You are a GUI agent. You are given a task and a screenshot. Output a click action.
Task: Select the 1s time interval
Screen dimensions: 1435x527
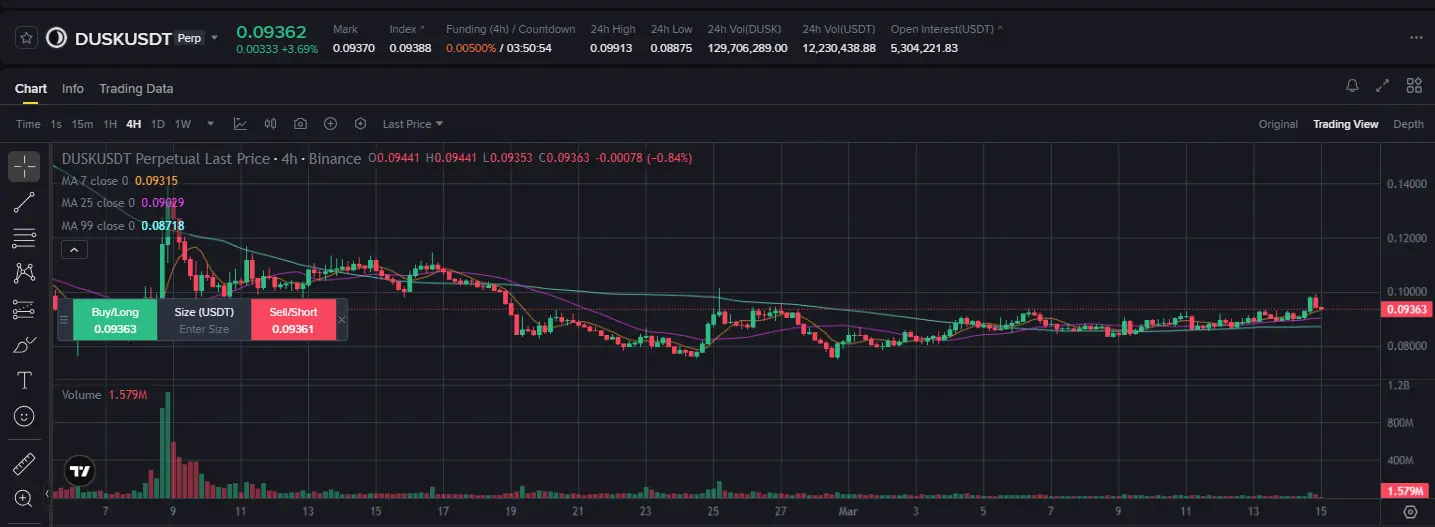pos(56,124)
